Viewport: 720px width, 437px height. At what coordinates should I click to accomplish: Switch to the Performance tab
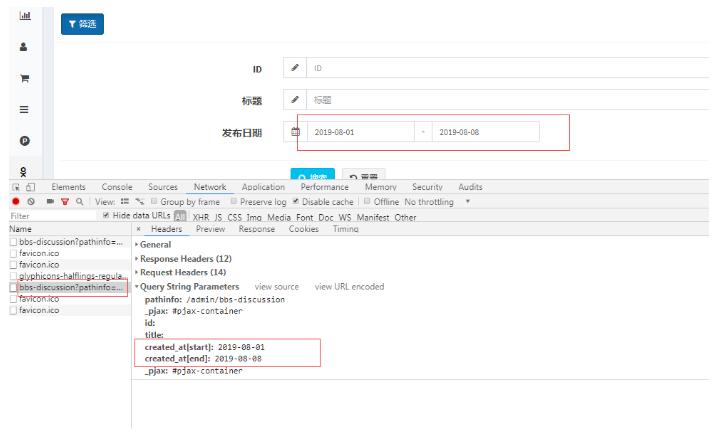click(324, 187)
